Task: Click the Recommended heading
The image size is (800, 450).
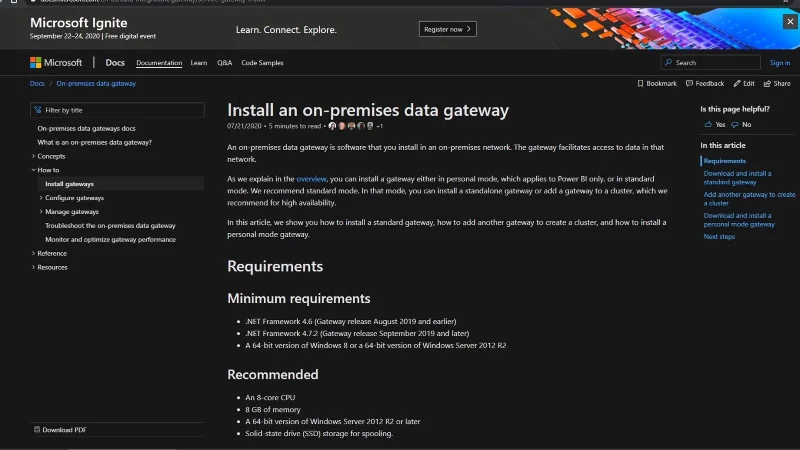Action: [272, 374]
